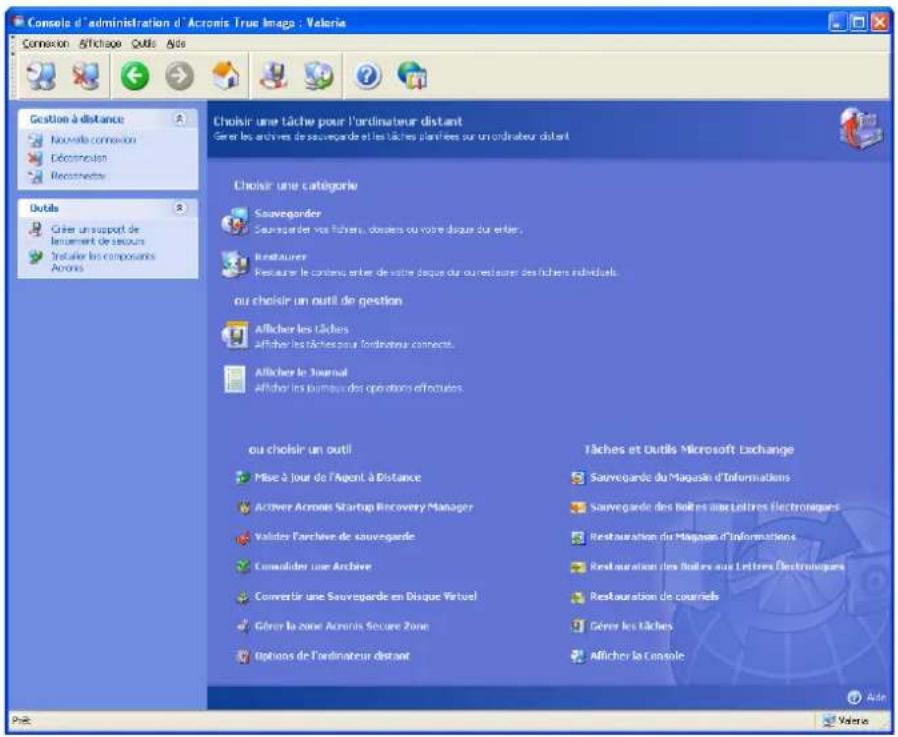Click Restauration du Magasin d'Informations link

692,537
